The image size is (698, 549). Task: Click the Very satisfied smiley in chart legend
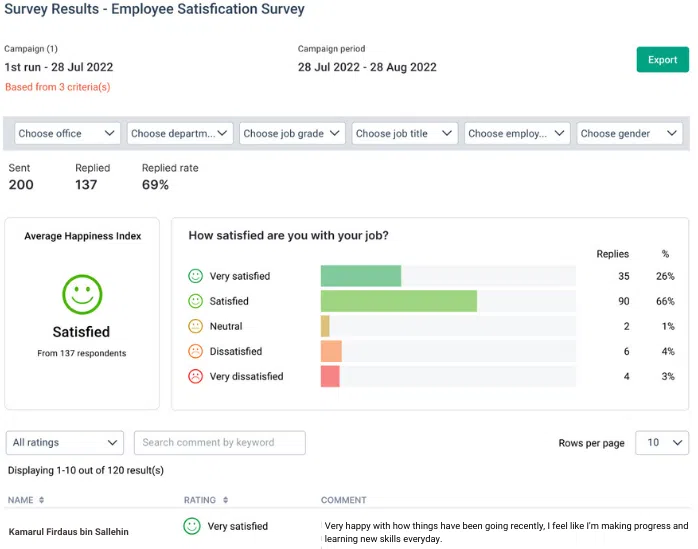[x=195, y=276]
